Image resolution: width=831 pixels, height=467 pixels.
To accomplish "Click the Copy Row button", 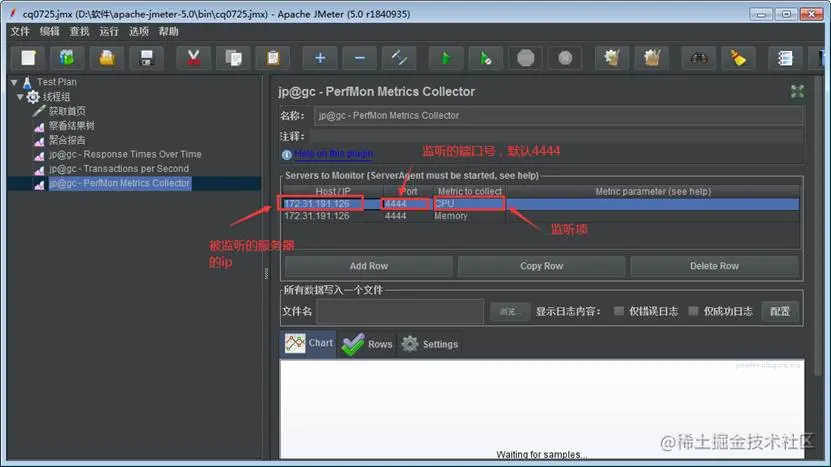I will coord(541,266).
